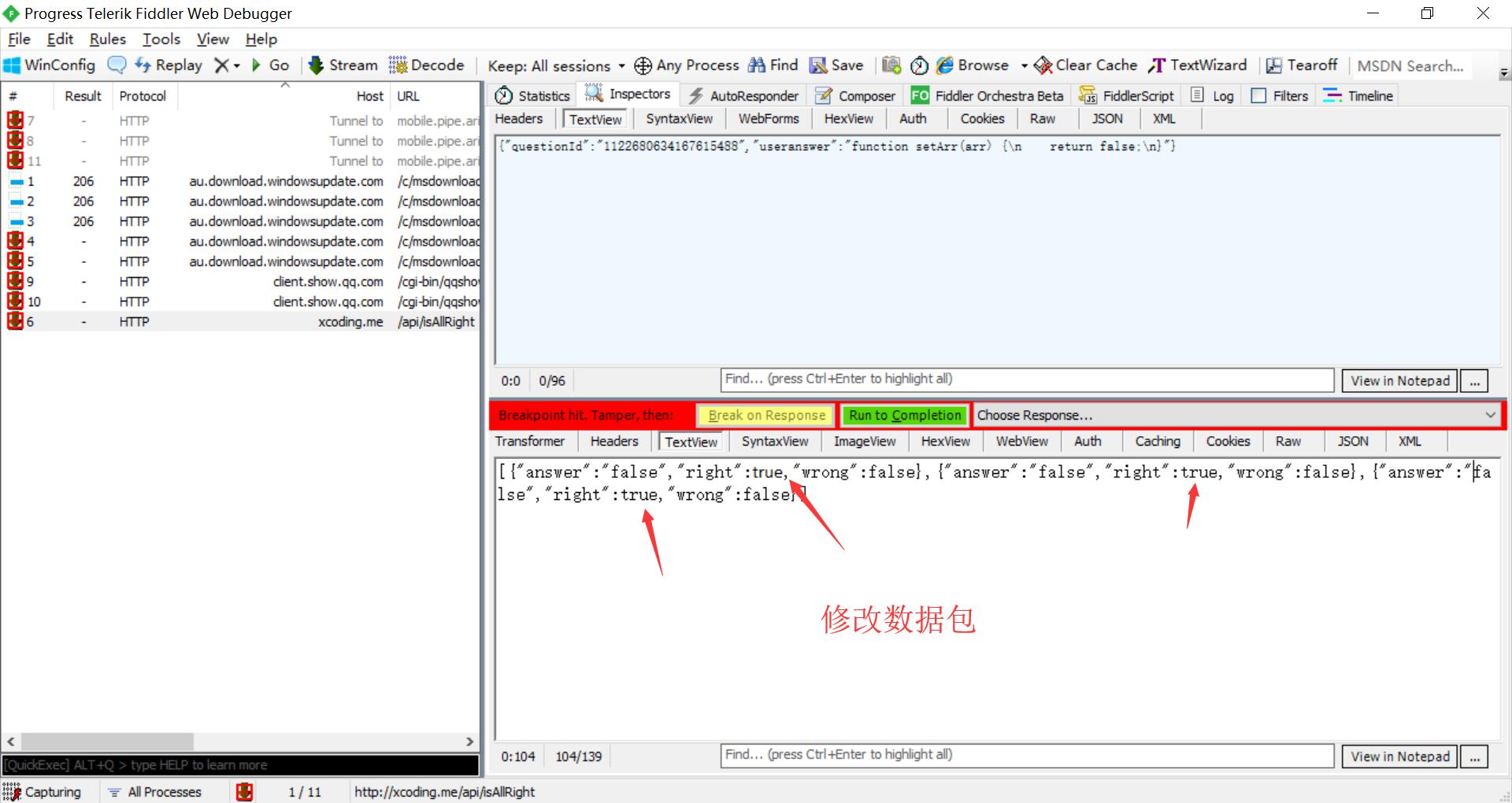Sort sessions by Result column header
This screenshot has width=1512, height=803.
point(83,96)
